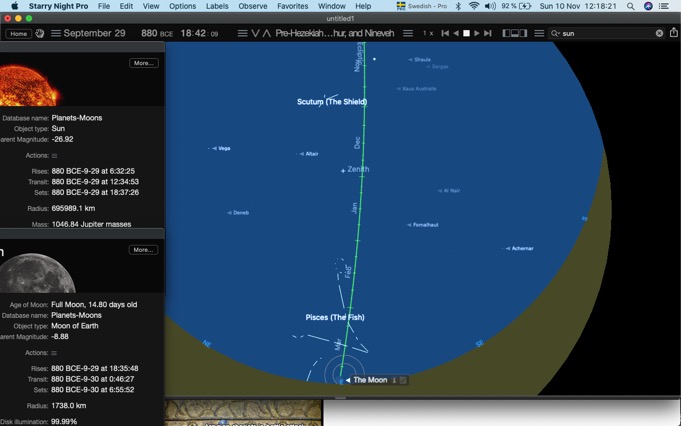Click the share icon in toolbar
Image resolution: width=682 pixels, height=426 pixels.
pos(674,33)
